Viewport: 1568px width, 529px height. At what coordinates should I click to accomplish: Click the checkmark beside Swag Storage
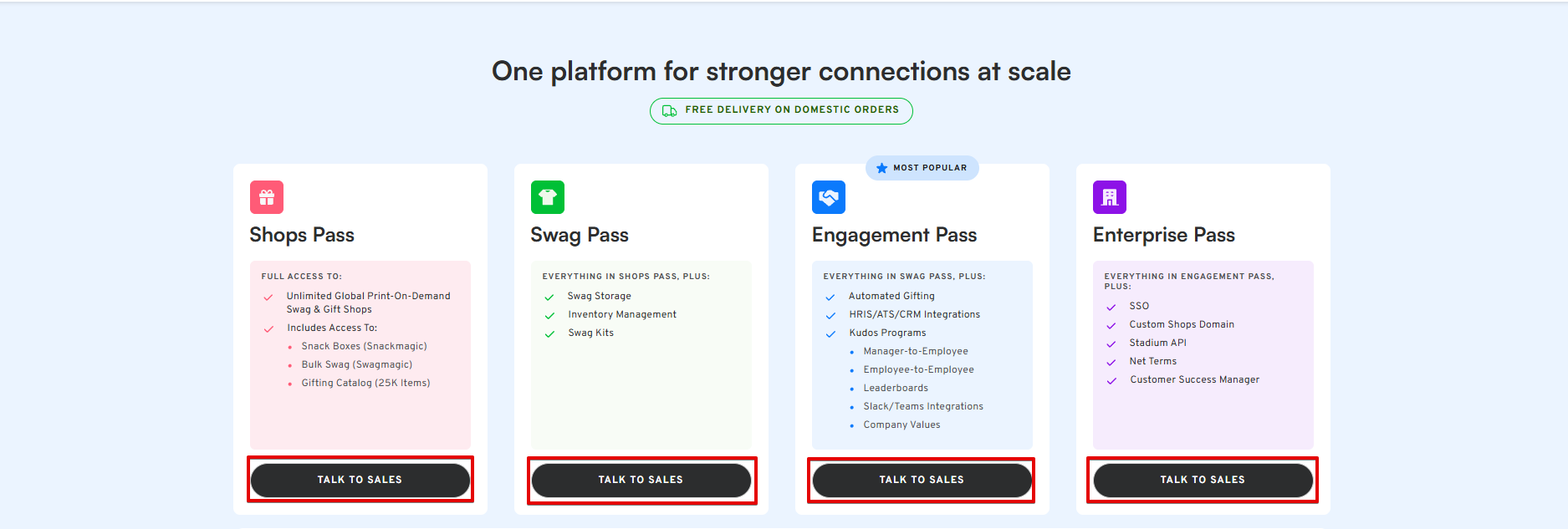pyautogui.click(x=549, y=298)
